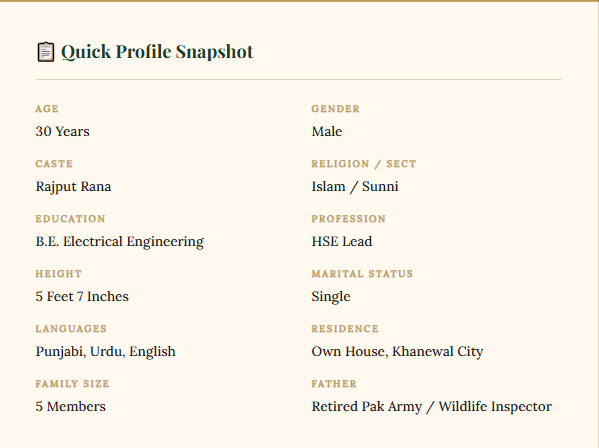Click the MARITAL STATUS label
The width and height of the screenshot is (599, 448).
tap(362, 274)
